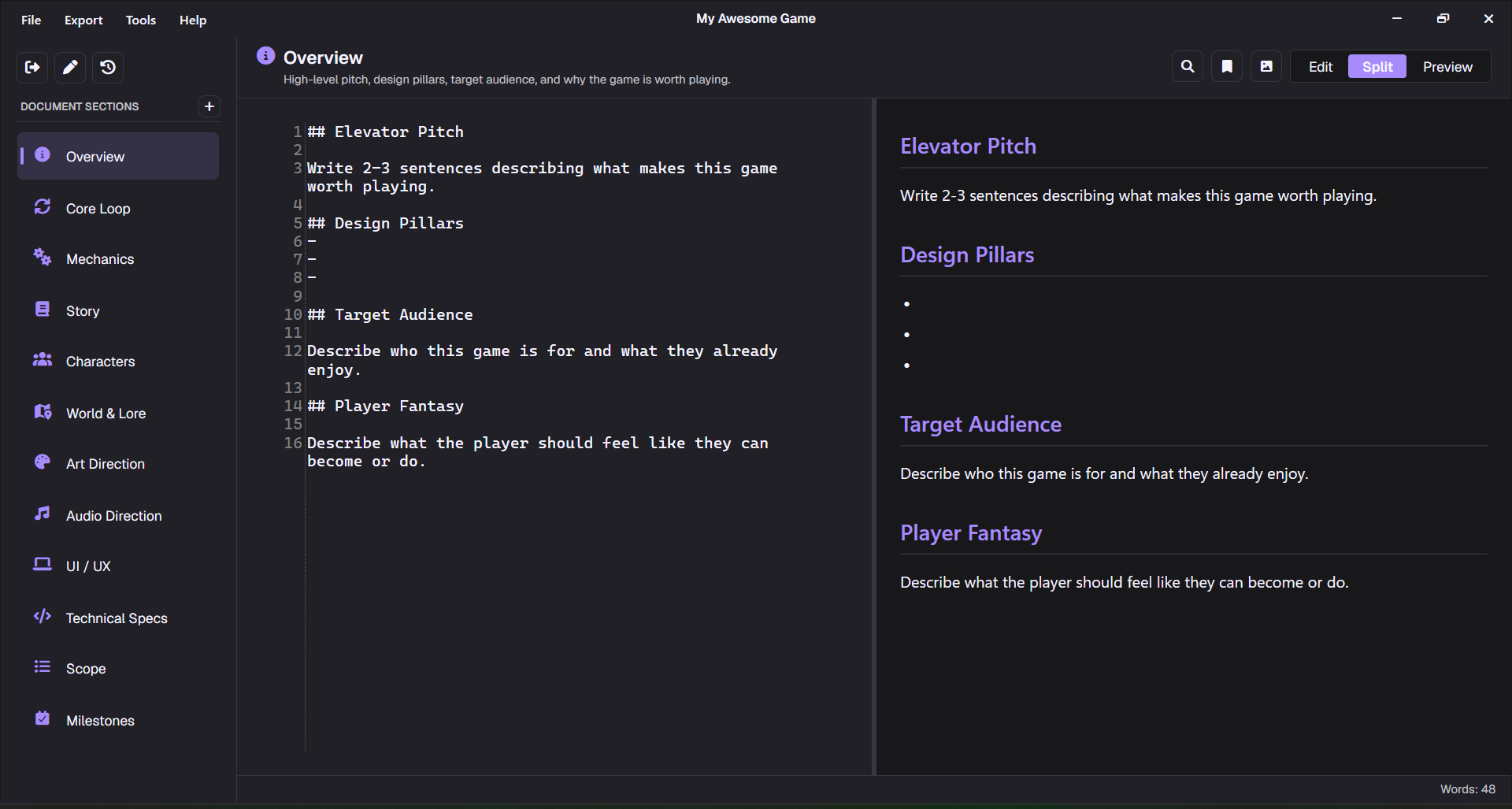Open the World & Lore section
This screenshot has width=1512, height=809.
[x=118, y=413]
